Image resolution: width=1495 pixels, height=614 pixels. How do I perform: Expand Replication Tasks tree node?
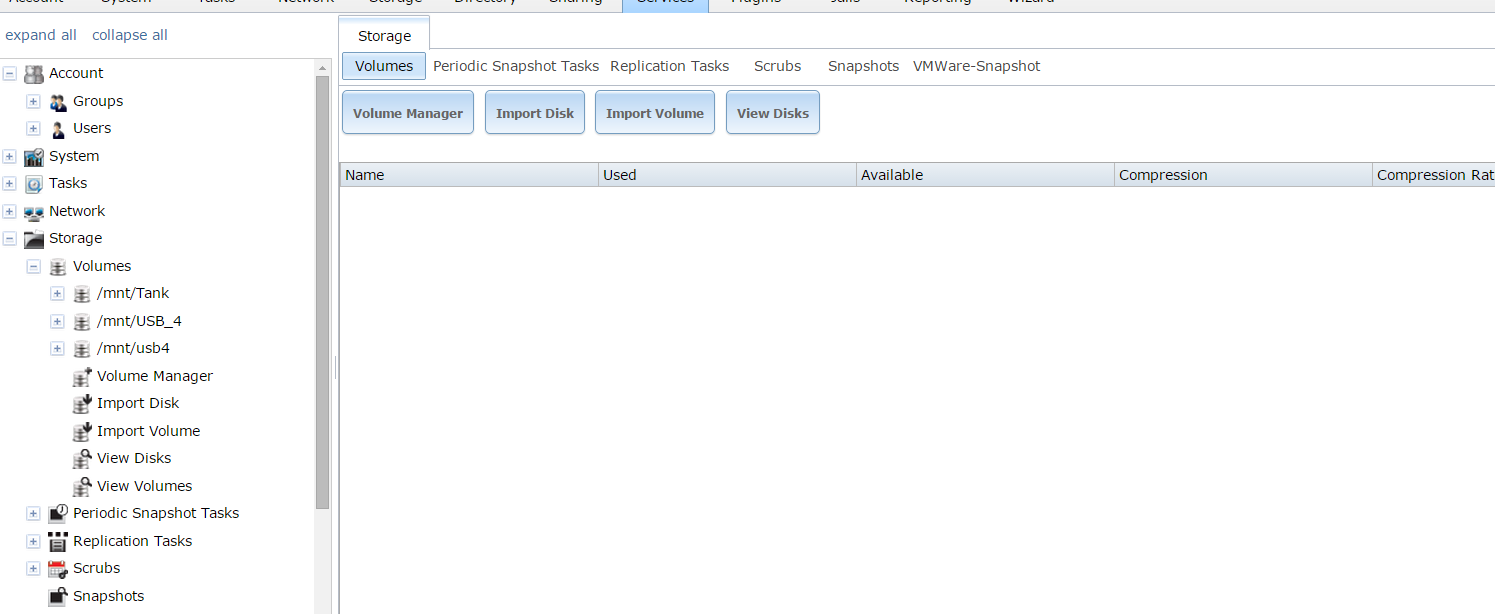click(x=33, y=542)
